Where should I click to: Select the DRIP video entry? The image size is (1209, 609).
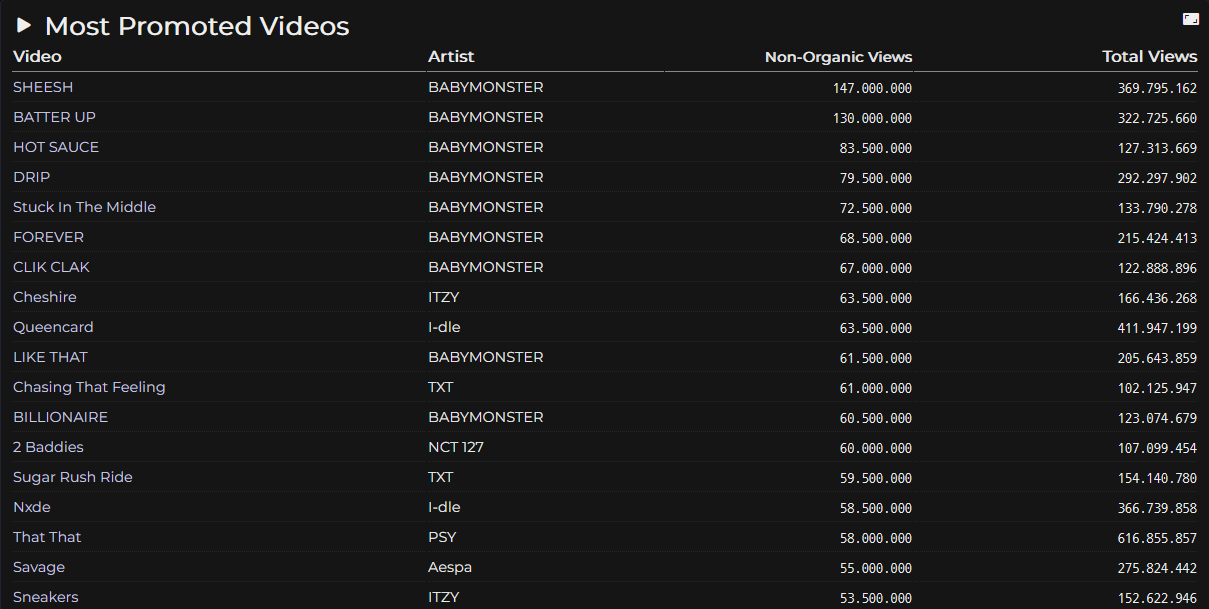pyautogui.click(x=31, y=177)
